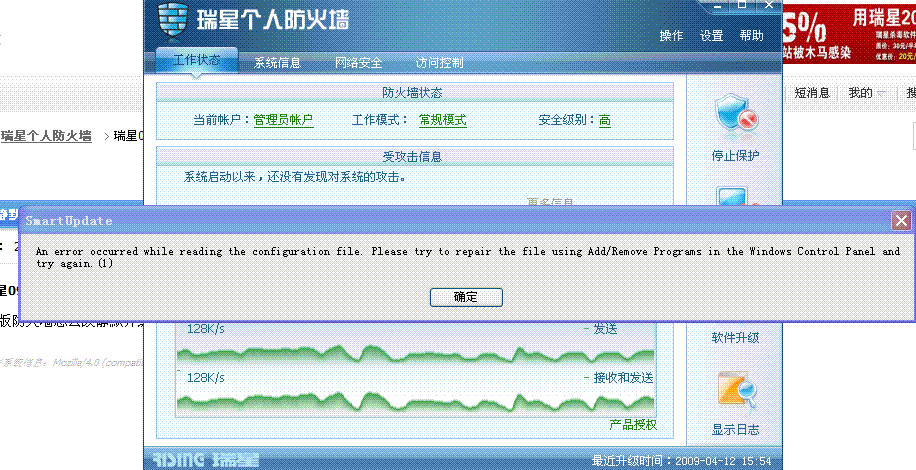Click the 产品授权 link
Image resolution: width=916 pixels, height=470 pixels.
pyautogui.click(x=633, y=424)
